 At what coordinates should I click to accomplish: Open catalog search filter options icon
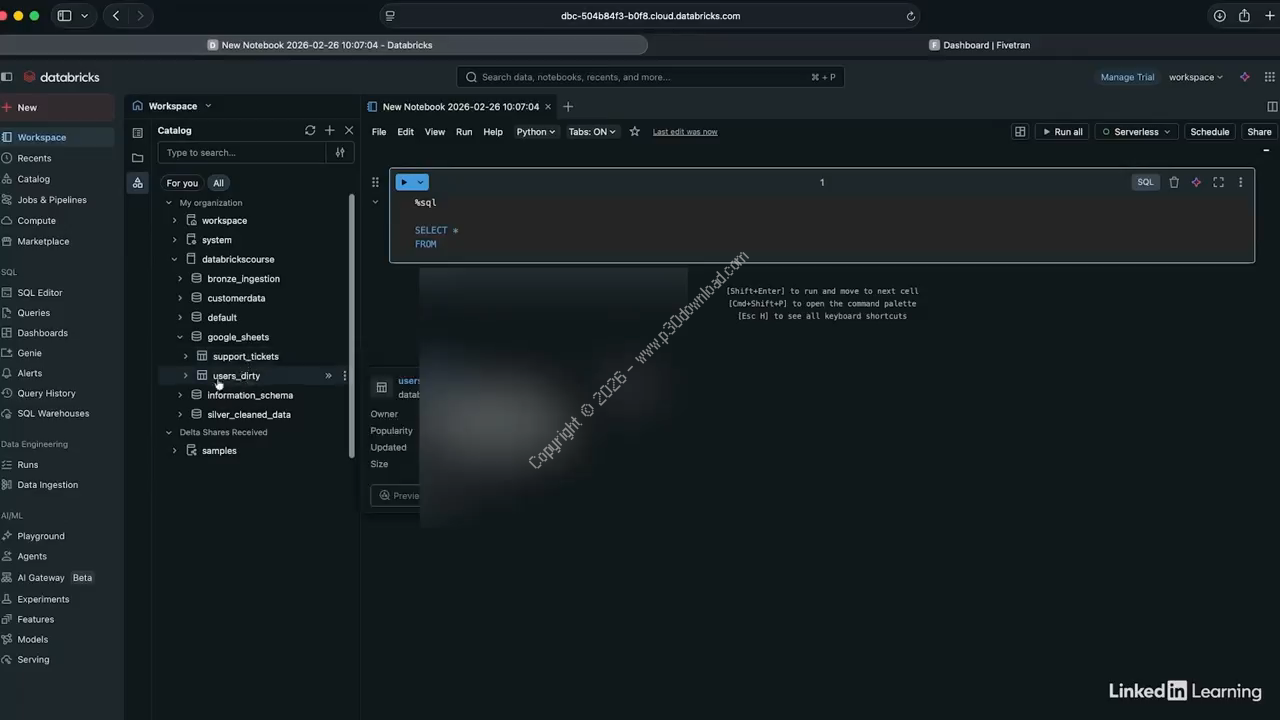(x=340, y=152)
